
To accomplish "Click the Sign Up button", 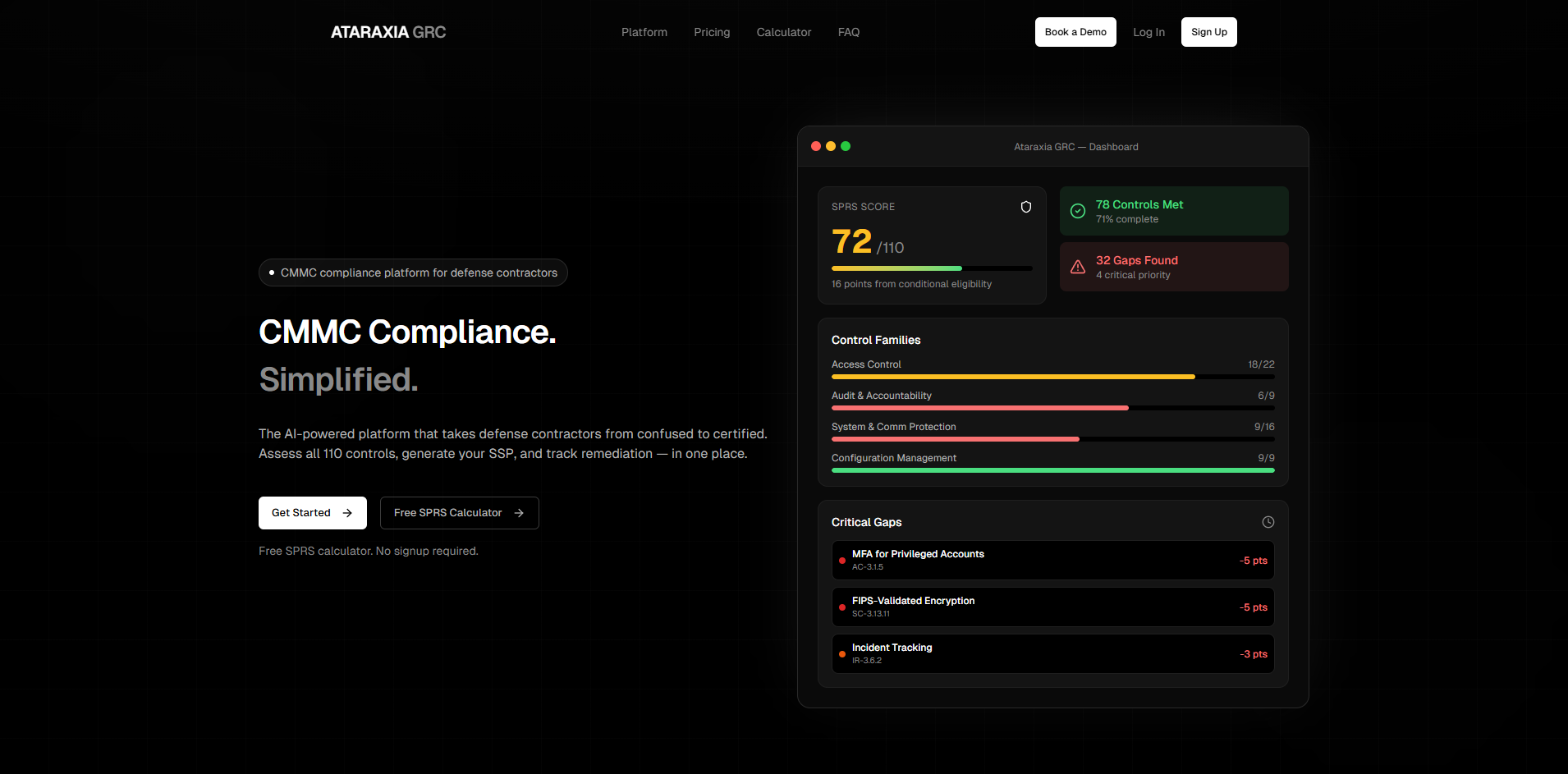I will tap(1209, 32).
